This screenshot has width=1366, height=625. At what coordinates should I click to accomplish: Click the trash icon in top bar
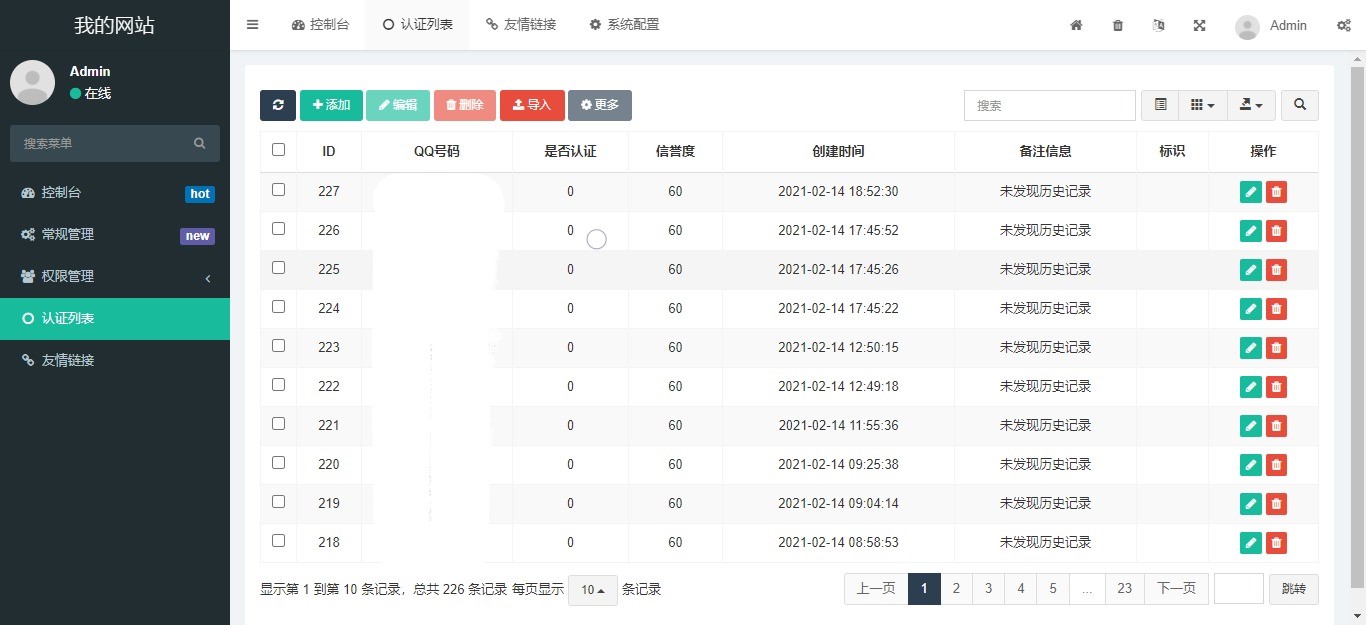(1118, 25)
